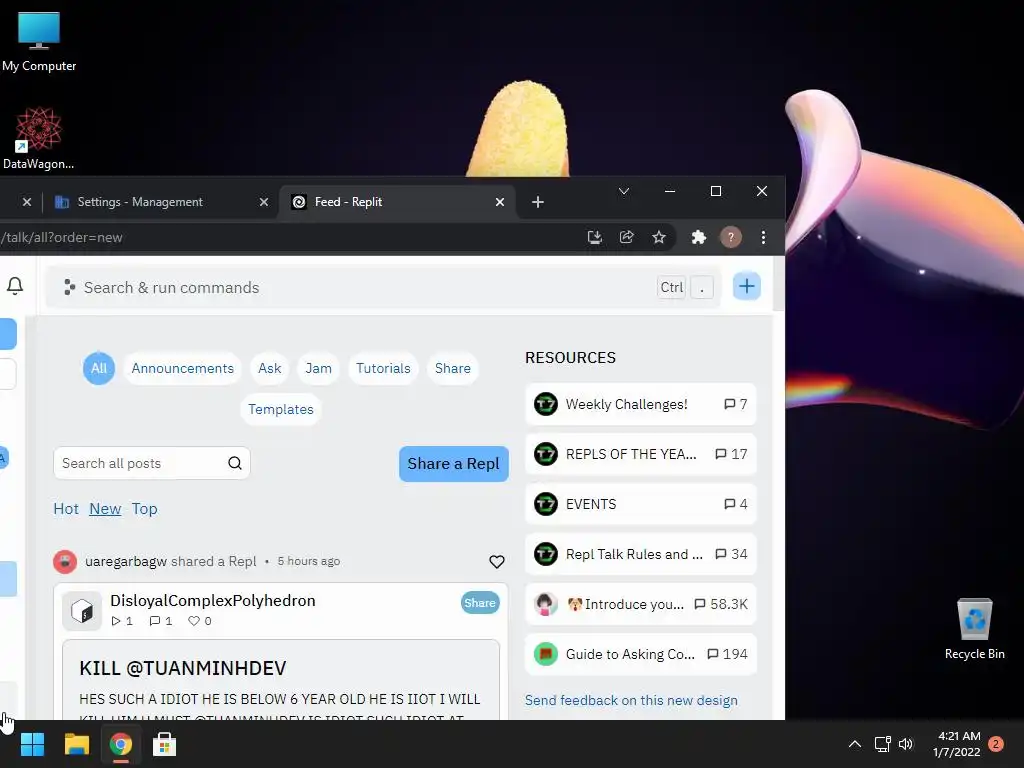Open the Windows Start menu
This screenshot has width=1024, height=768.
[x=32, y=744]
